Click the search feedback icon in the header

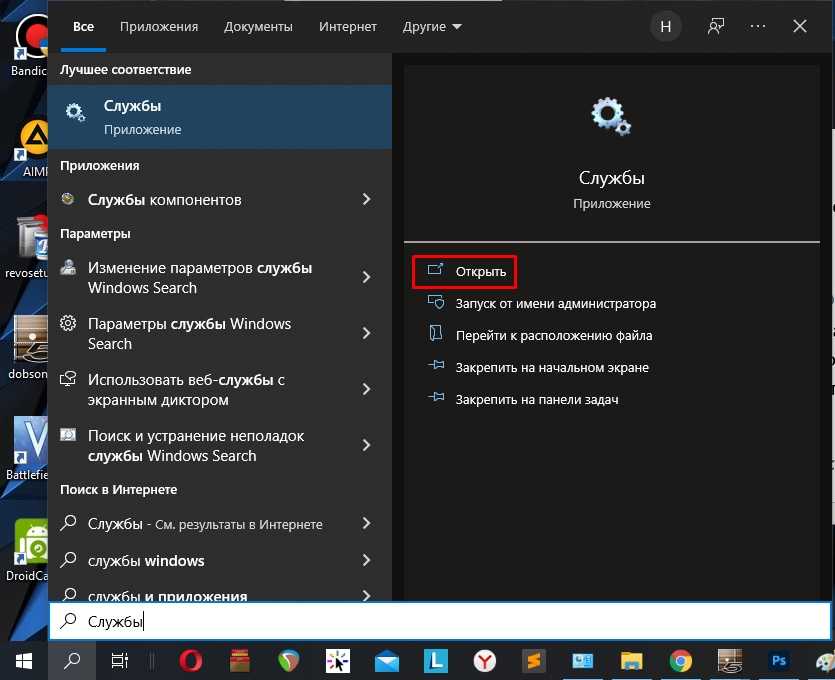tap(715, 27)
